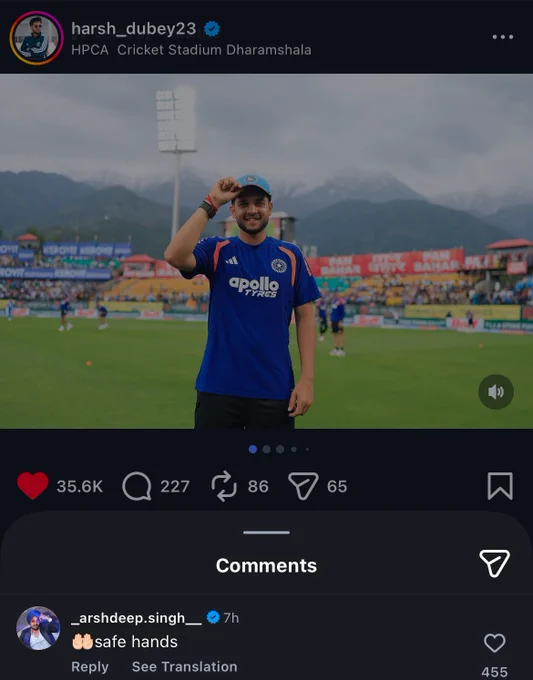The image size is (533, 680).
Task: Unlike the post with red heart
Action: tap(33, 486)
